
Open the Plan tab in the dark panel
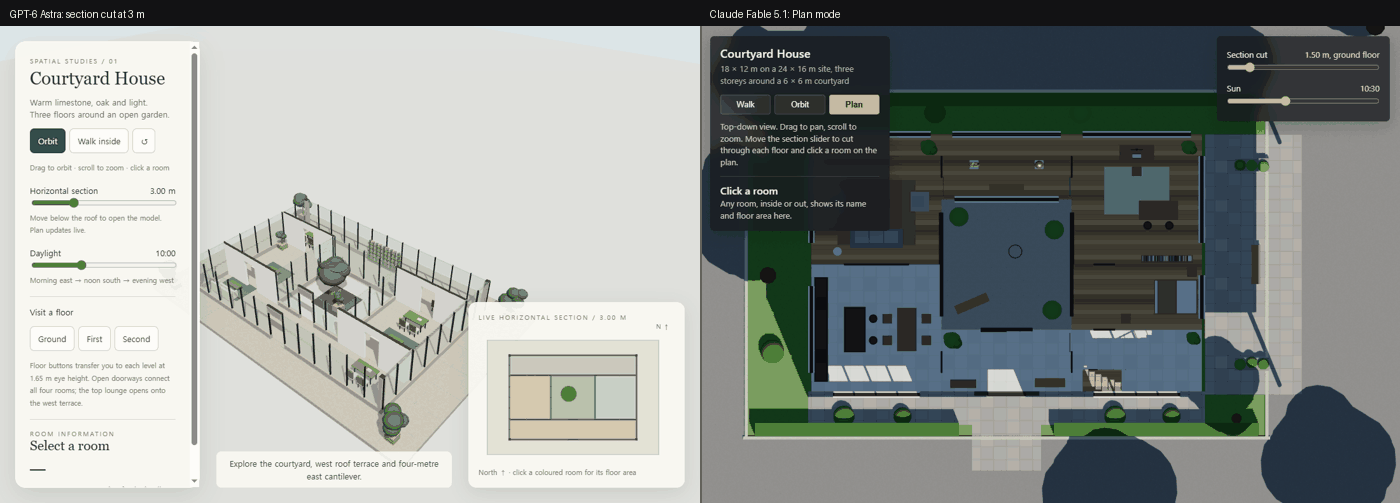tap(854, 104)
